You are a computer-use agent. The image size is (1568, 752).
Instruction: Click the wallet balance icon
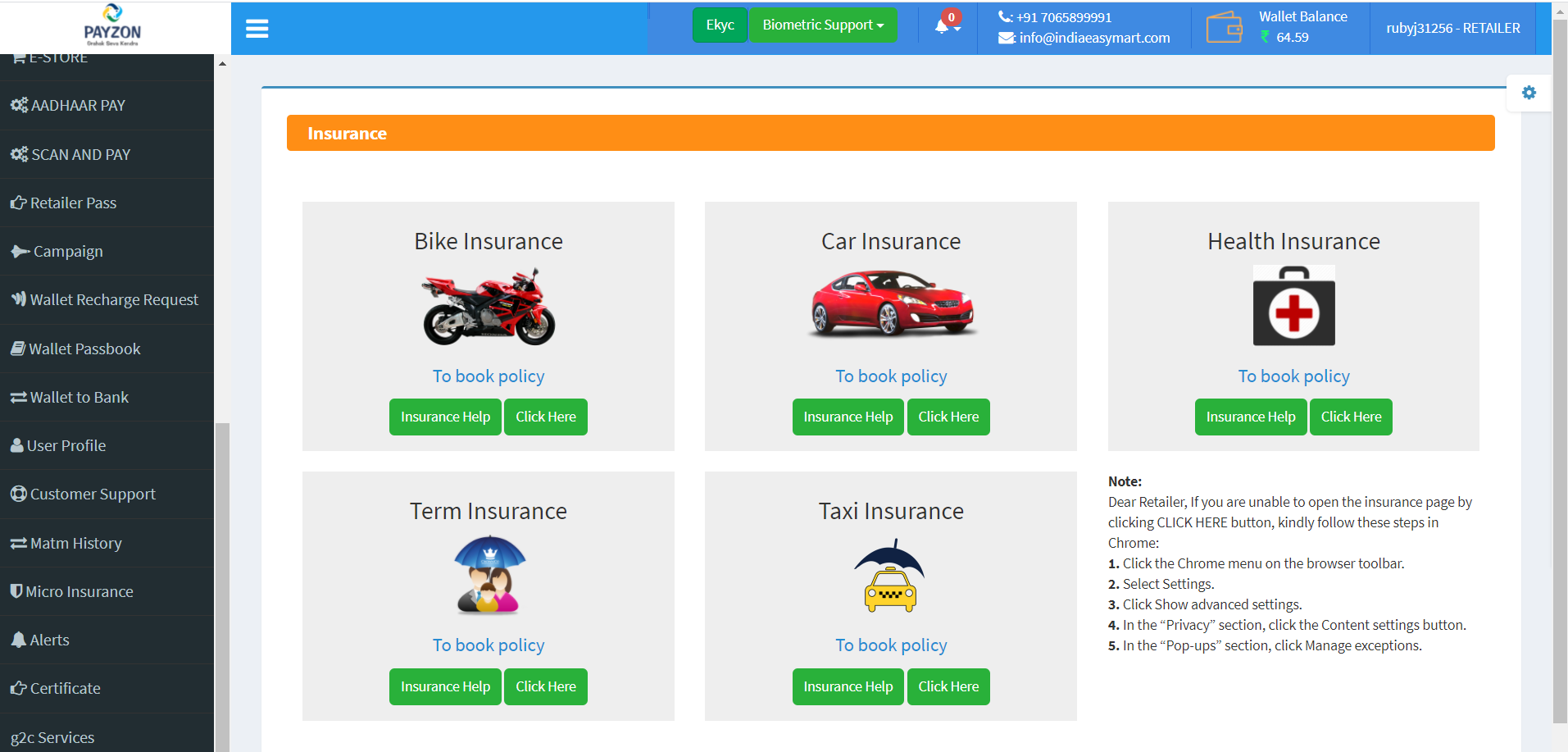point(1224,27)
